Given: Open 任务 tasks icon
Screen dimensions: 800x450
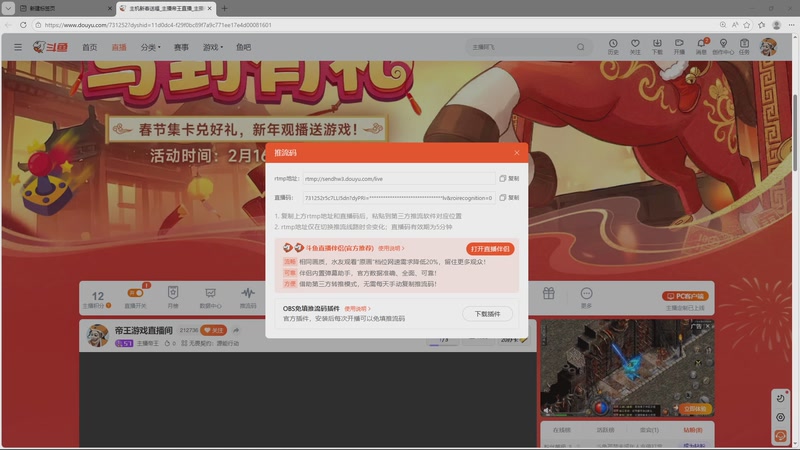Looking at the screenshot, I should [x=744, y=46].
